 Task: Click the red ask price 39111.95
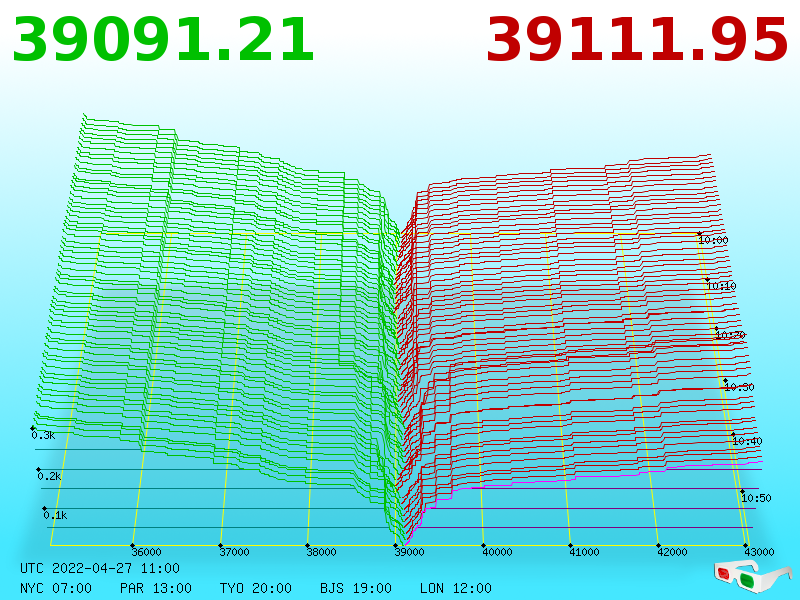click(x=637, y=40)
